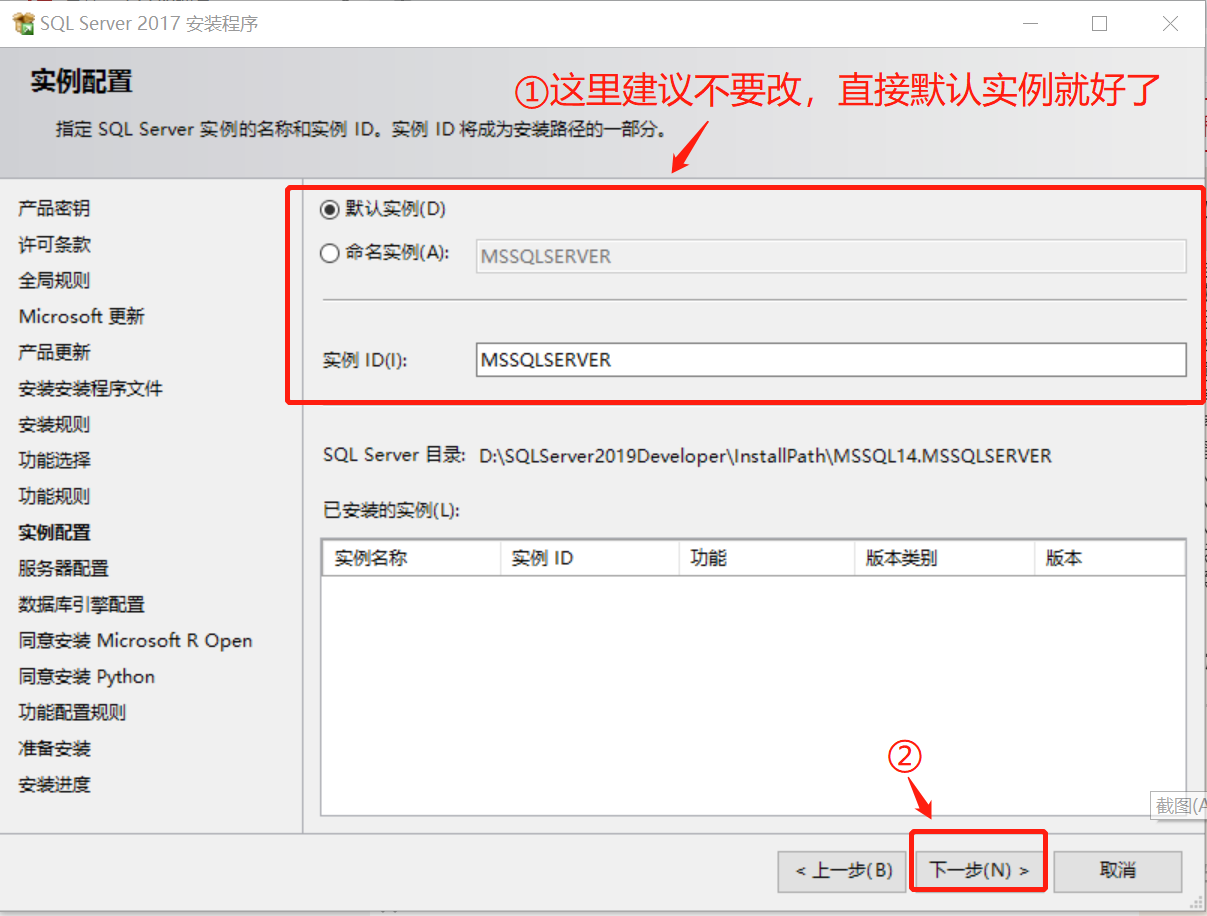1207x916 pixels.
Task: Cancel setup with 取消 button
Action: [1118, 871]
